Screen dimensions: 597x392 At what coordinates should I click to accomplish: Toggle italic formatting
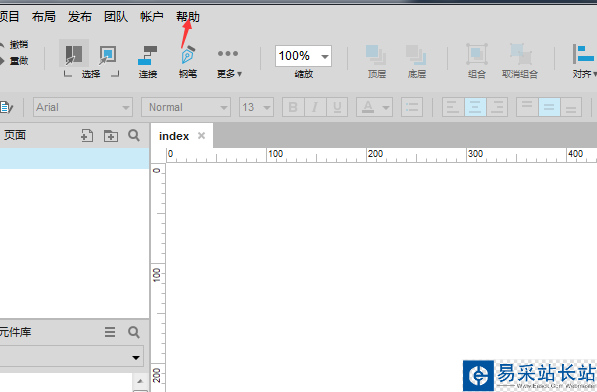coord(315,107)
